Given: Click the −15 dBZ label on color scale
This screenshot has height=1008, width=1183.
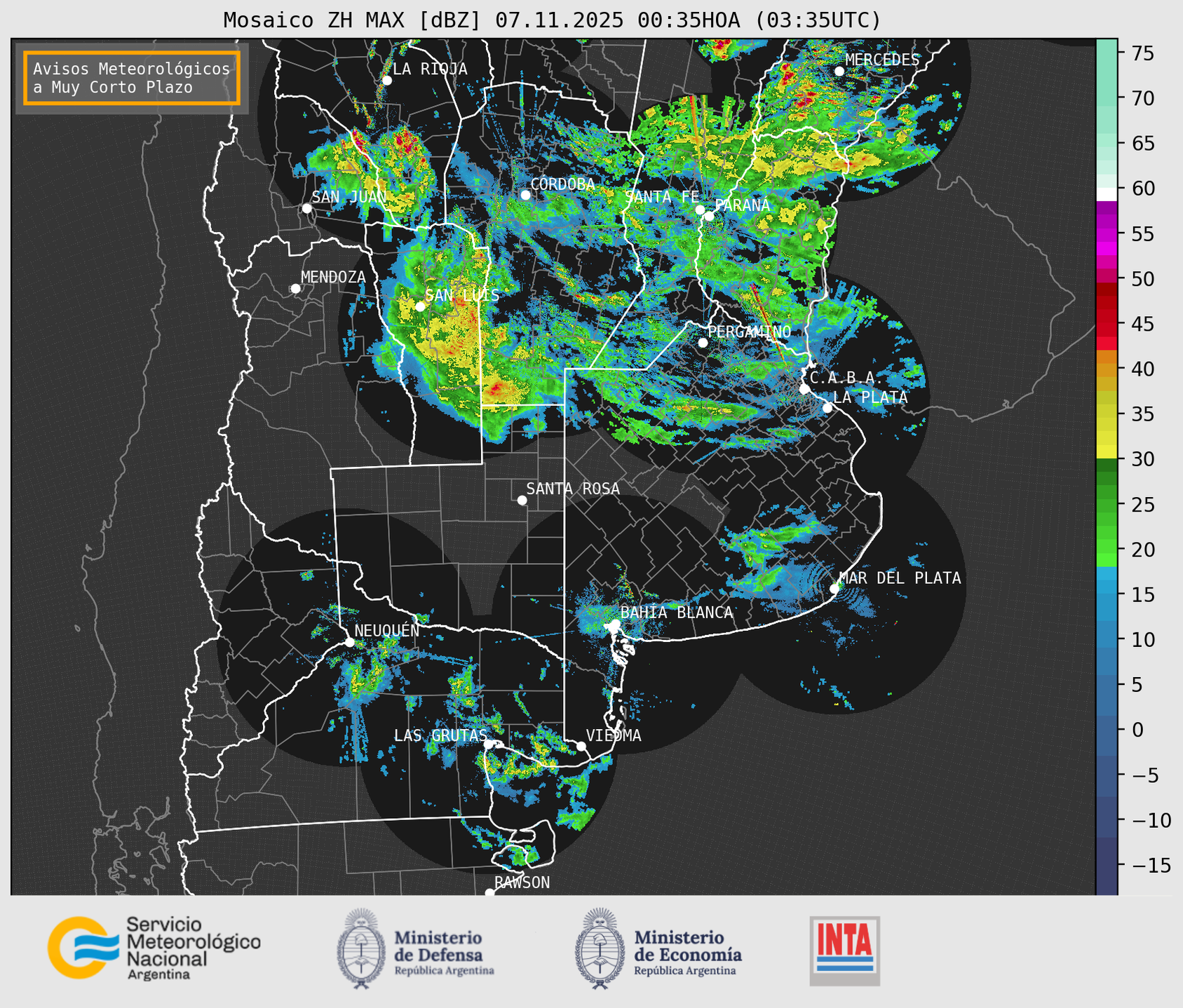Looking at the screenshot, I should tap(1151, 866).
